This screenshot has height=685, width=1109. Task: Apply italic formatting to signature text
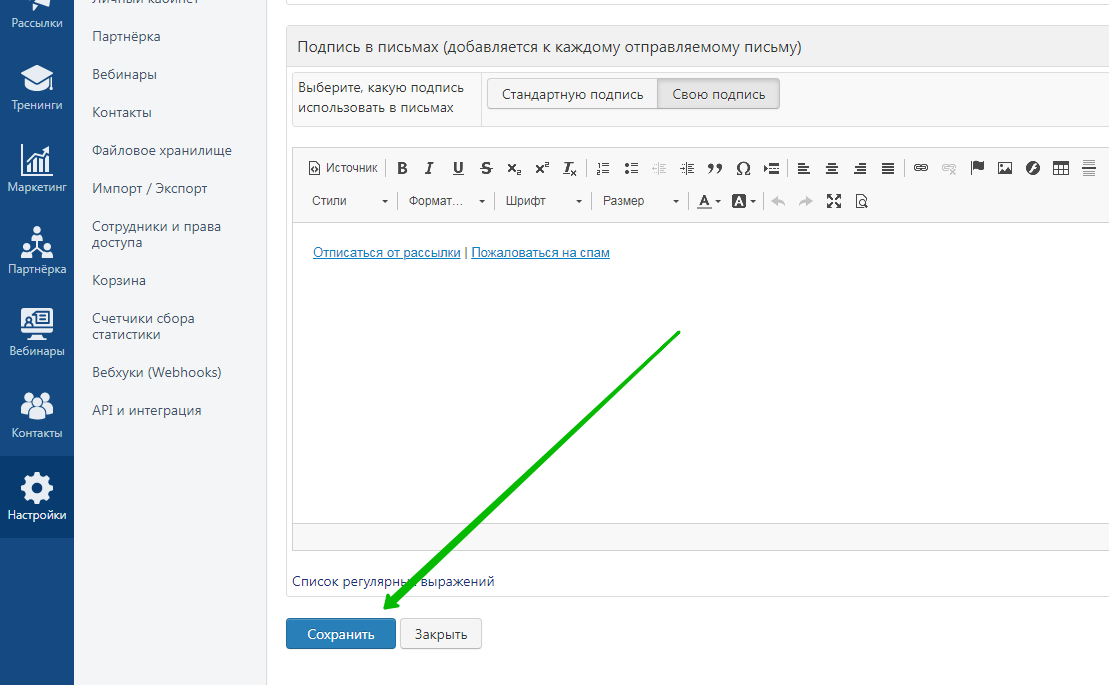pyautogui.click(x=430, y=168)
